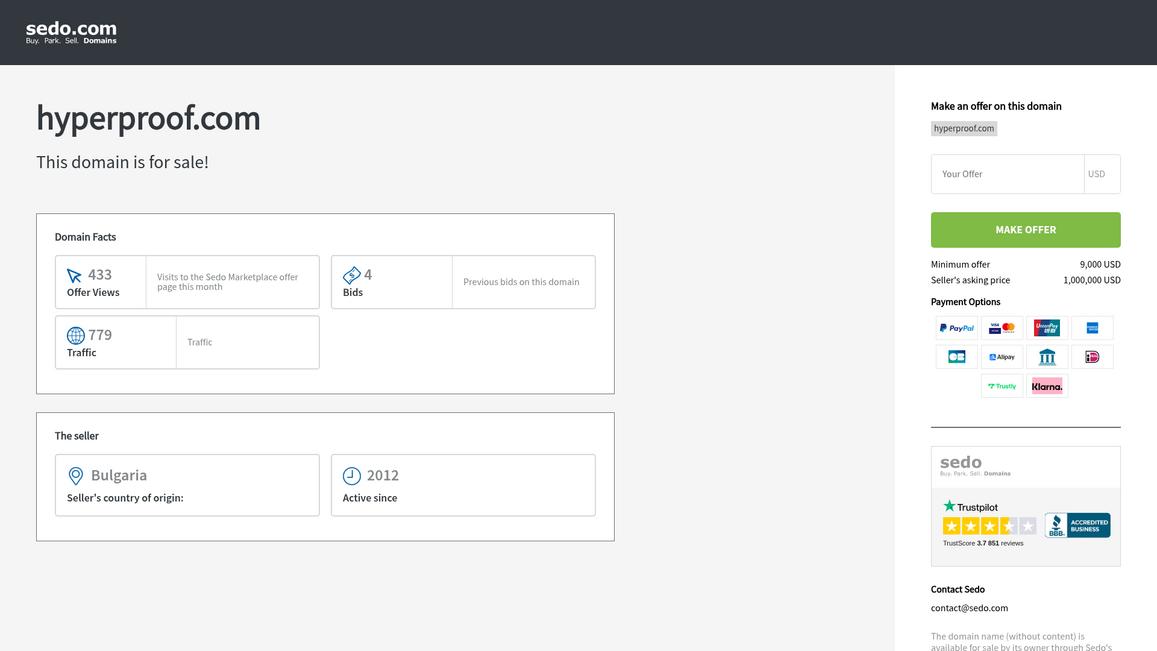
Task: Click the sedo.com logo in header
Action: point(71,32)
